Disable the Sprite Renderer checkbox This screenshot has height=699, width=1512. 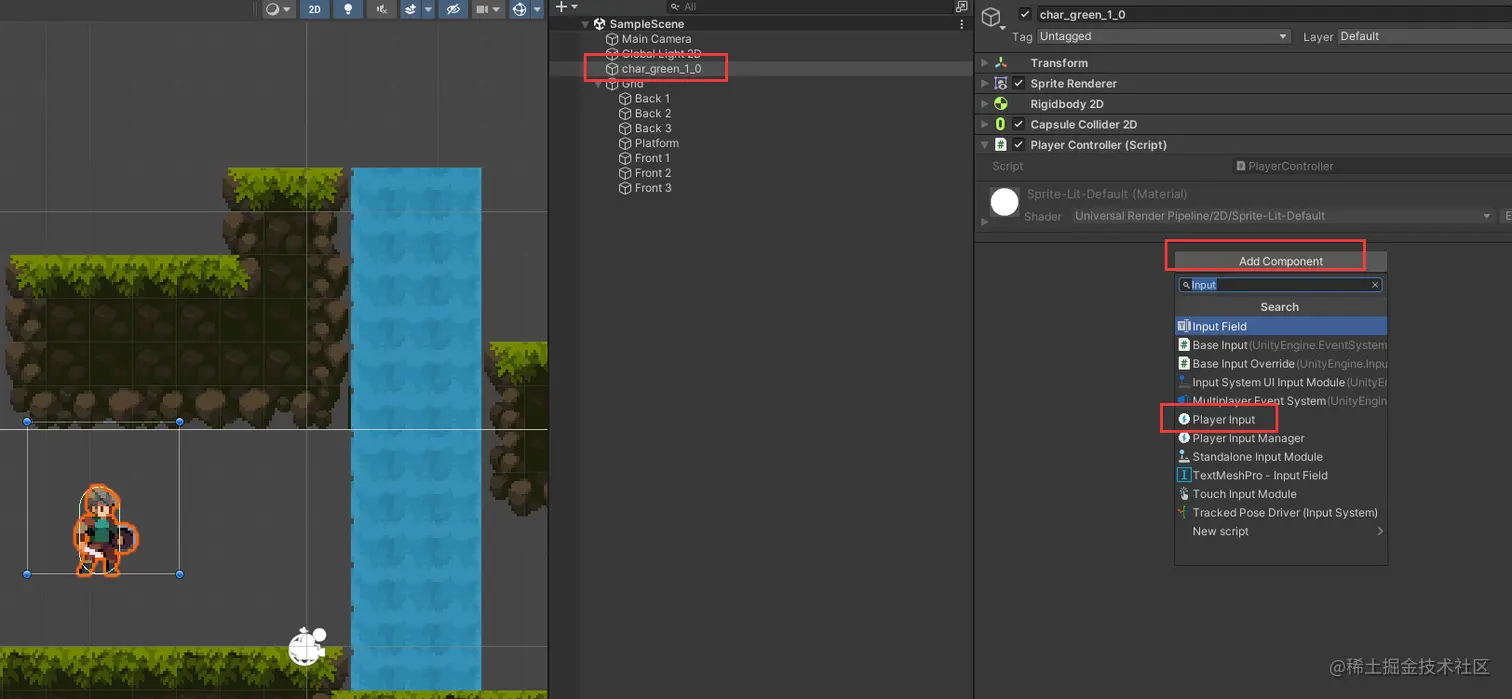click(1019, 84)
